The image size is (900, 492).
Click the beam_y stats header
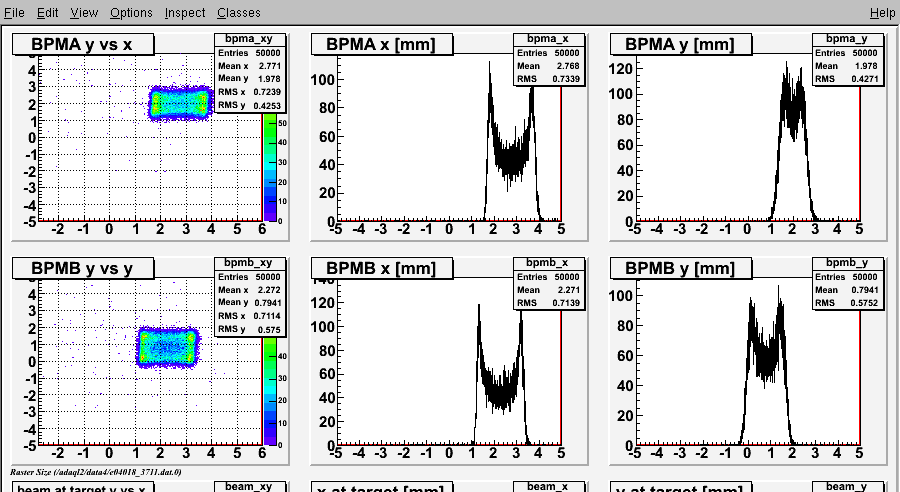[x=847, y=487]
